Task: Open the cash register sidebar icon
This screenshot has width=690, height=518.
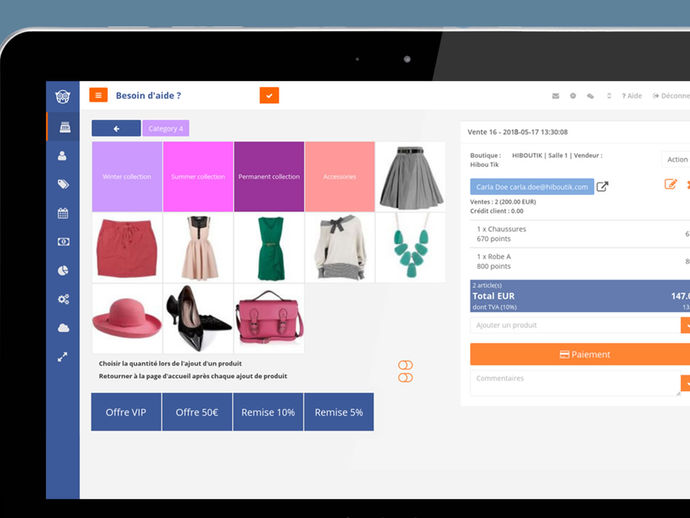Action: pos(65,128)
